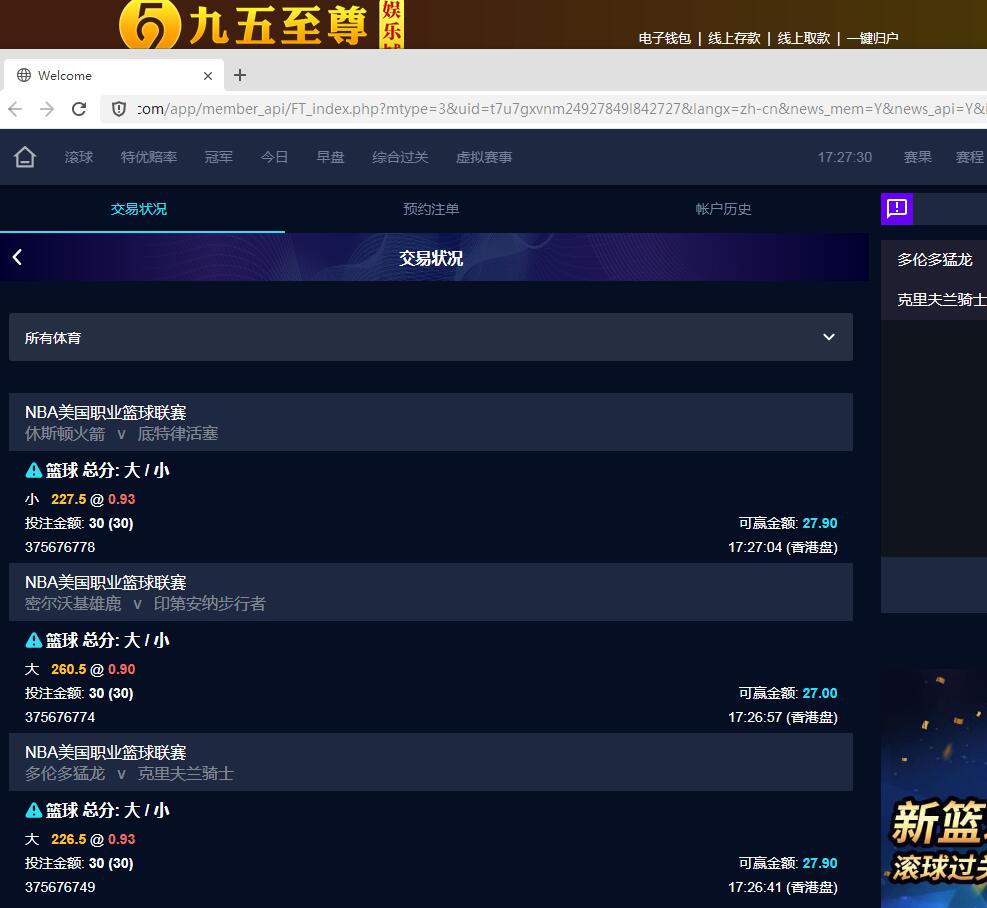Screen dimensions: 987x908
Task: Click the 17:26:41 (香港盘) timestamp
Action: click(783, 887)
